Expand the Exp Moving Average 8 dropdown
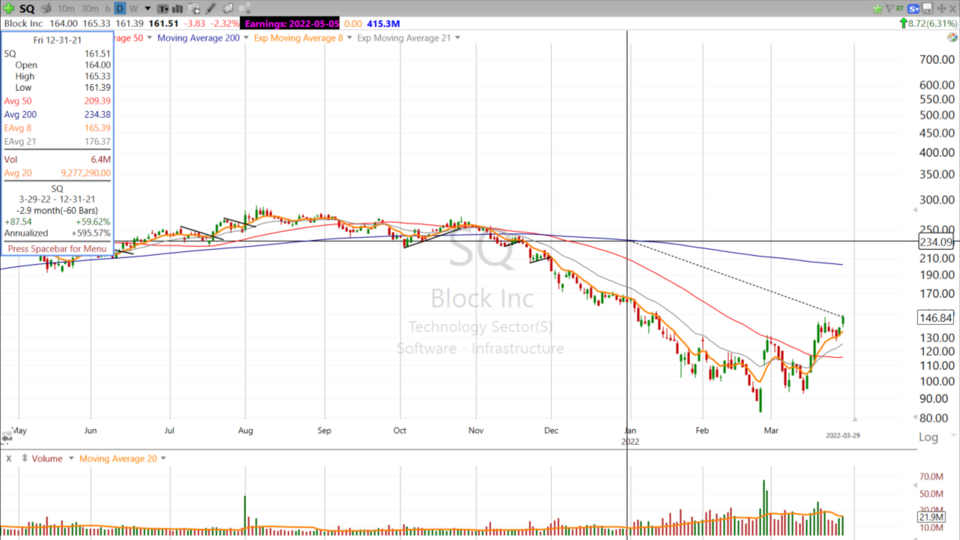Image resolution: width=960 pixels, height=540 pixels. click(x=349, y=38)
